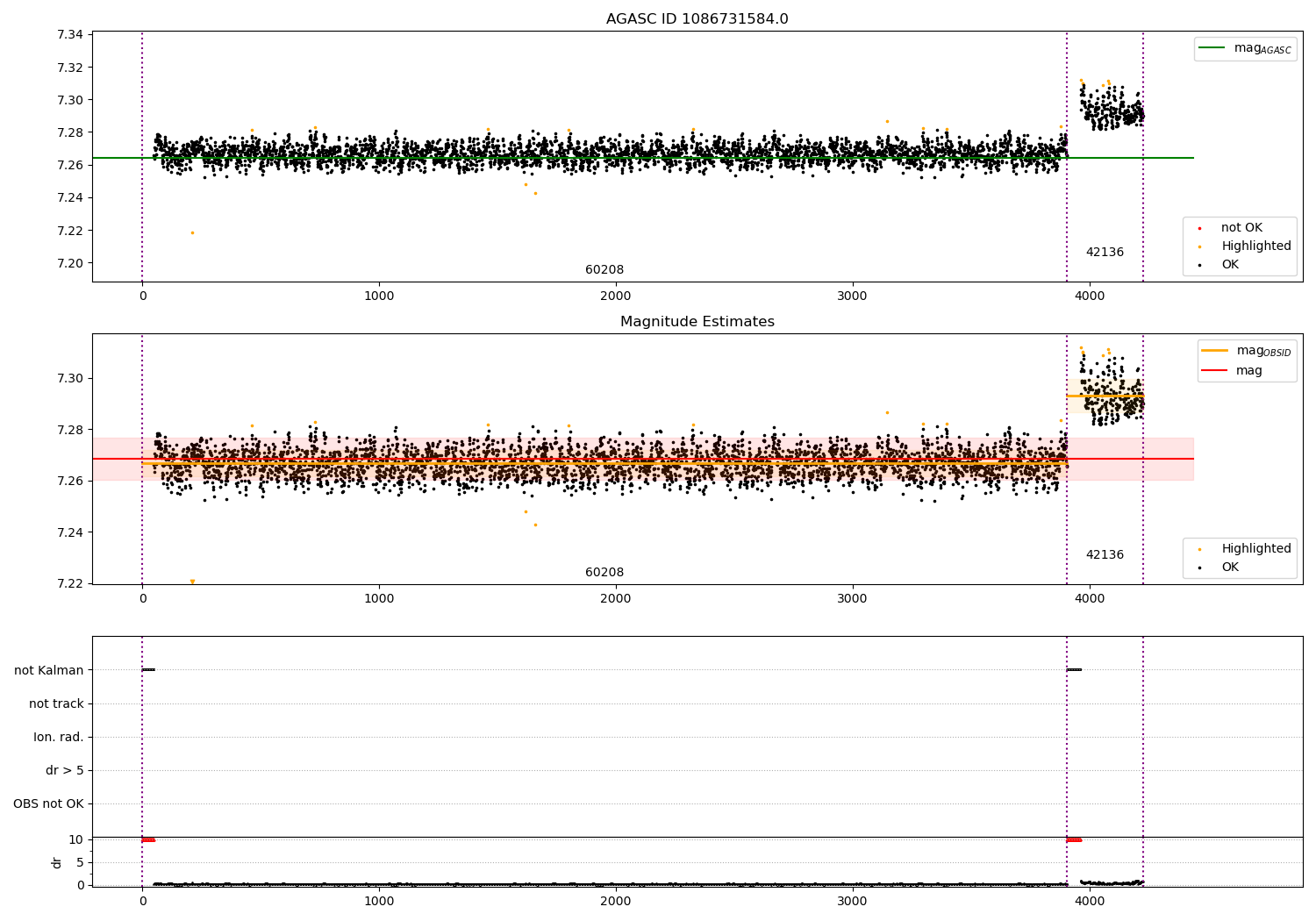
Task: Click the 'not Kalman' axis label
Action: [x=49, y=671]
